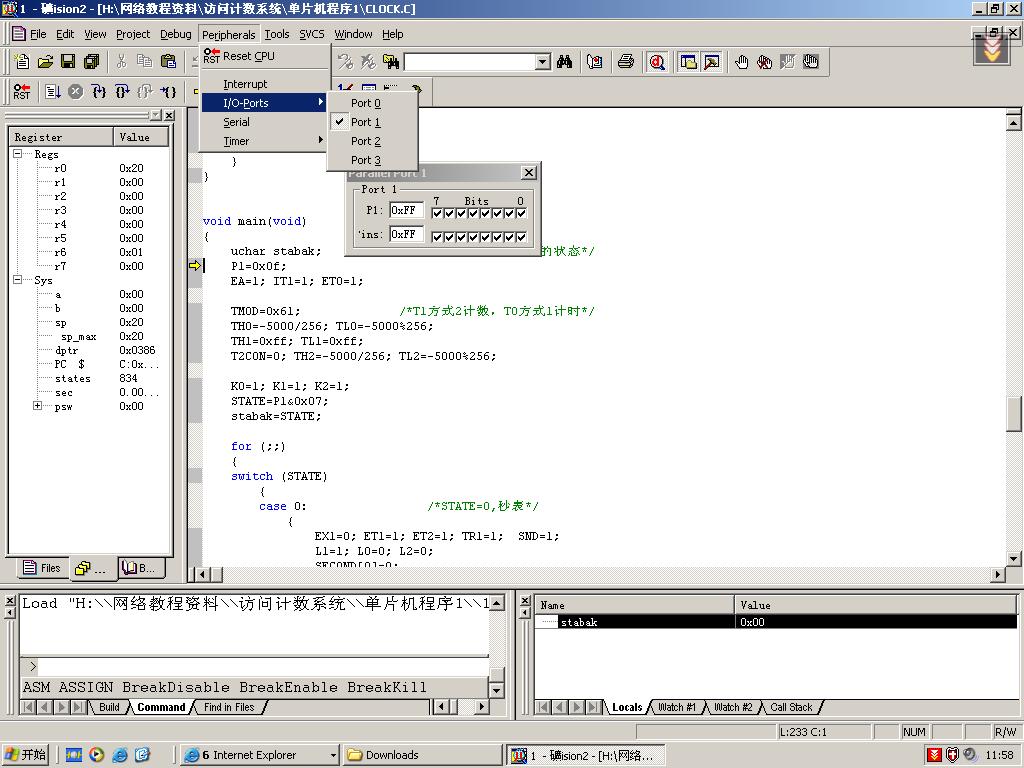Toggle bit 7 checkbox in the Pins row
The height and width of the screenshot is (768, 1024).
click(437, 237)
